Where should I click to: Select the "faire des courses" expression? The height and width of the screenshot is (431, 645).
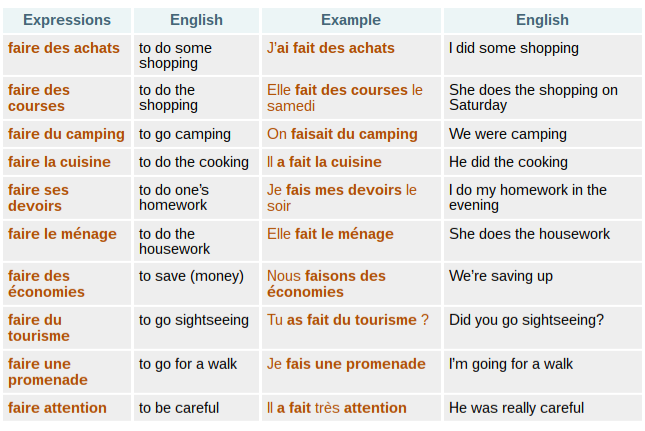[39, 98]
